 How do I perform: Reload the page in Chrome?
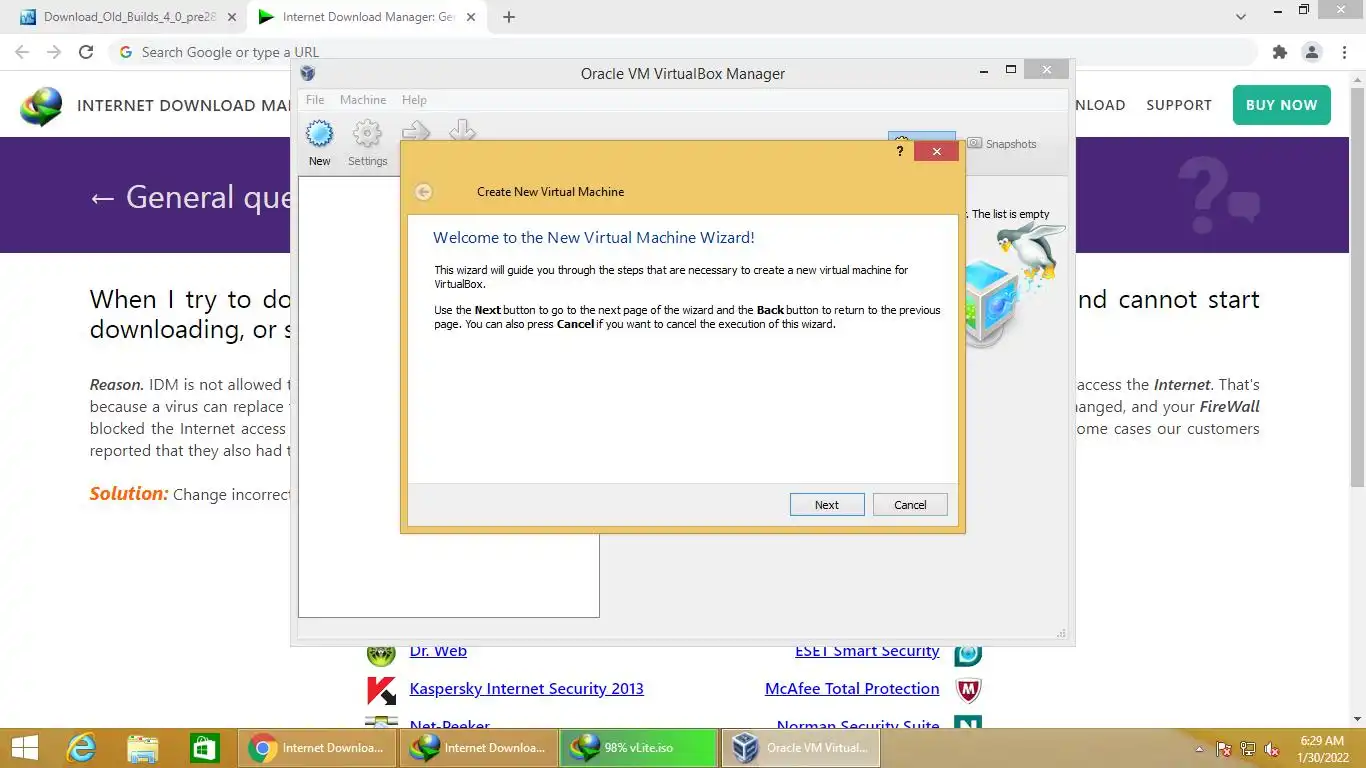(x=86, y=52)
